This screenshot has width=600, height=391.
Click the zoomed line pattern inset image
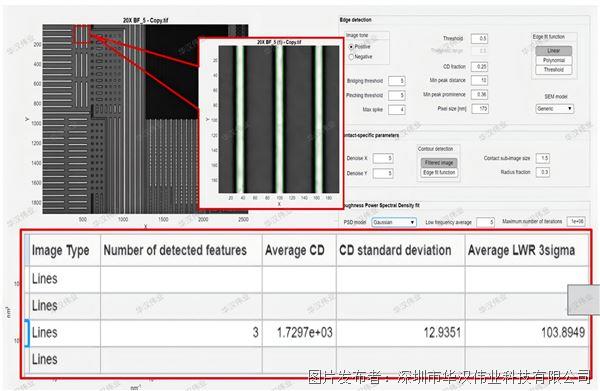pyautogui.click(x=279, y=119)
